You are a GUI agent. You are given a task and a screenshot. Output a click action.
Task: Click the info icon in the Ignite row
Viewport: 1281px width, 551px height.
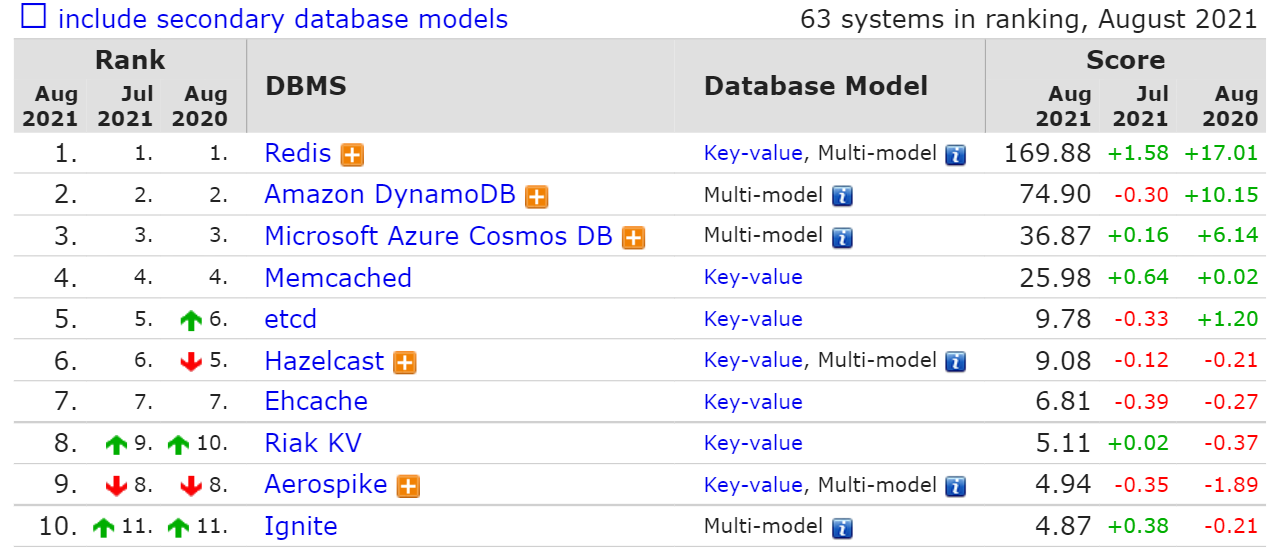[842, 527]
